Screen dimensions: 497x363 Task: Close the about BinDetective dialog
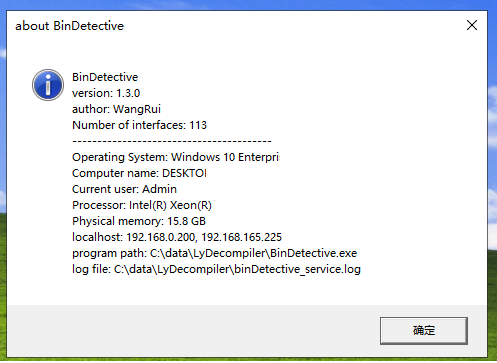coord(472,25)
